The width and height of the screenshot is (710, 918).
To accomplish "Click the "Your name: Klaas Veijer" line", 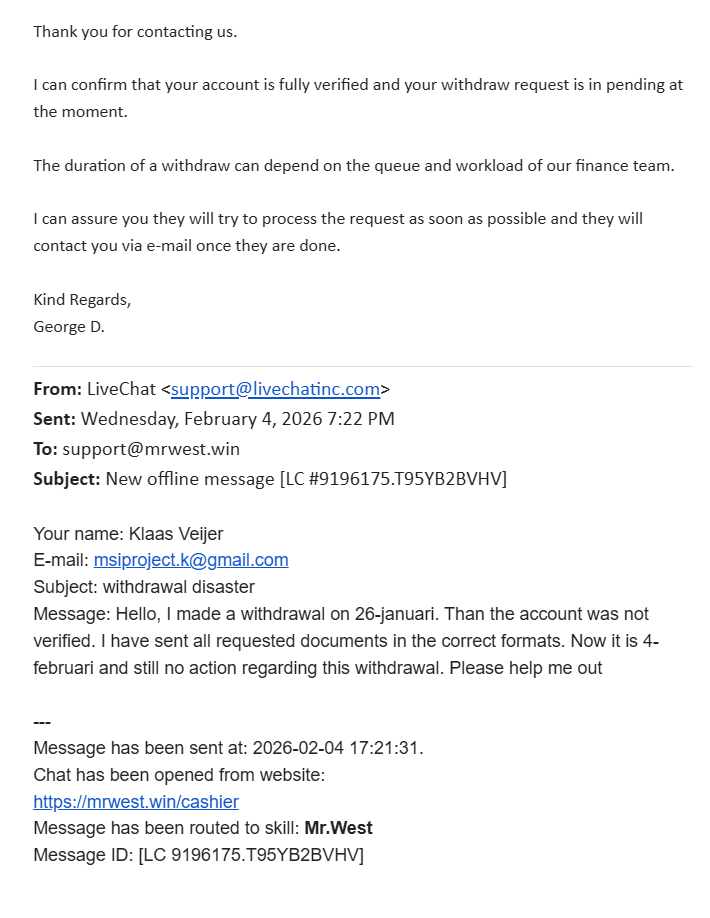I will [128, 534].
